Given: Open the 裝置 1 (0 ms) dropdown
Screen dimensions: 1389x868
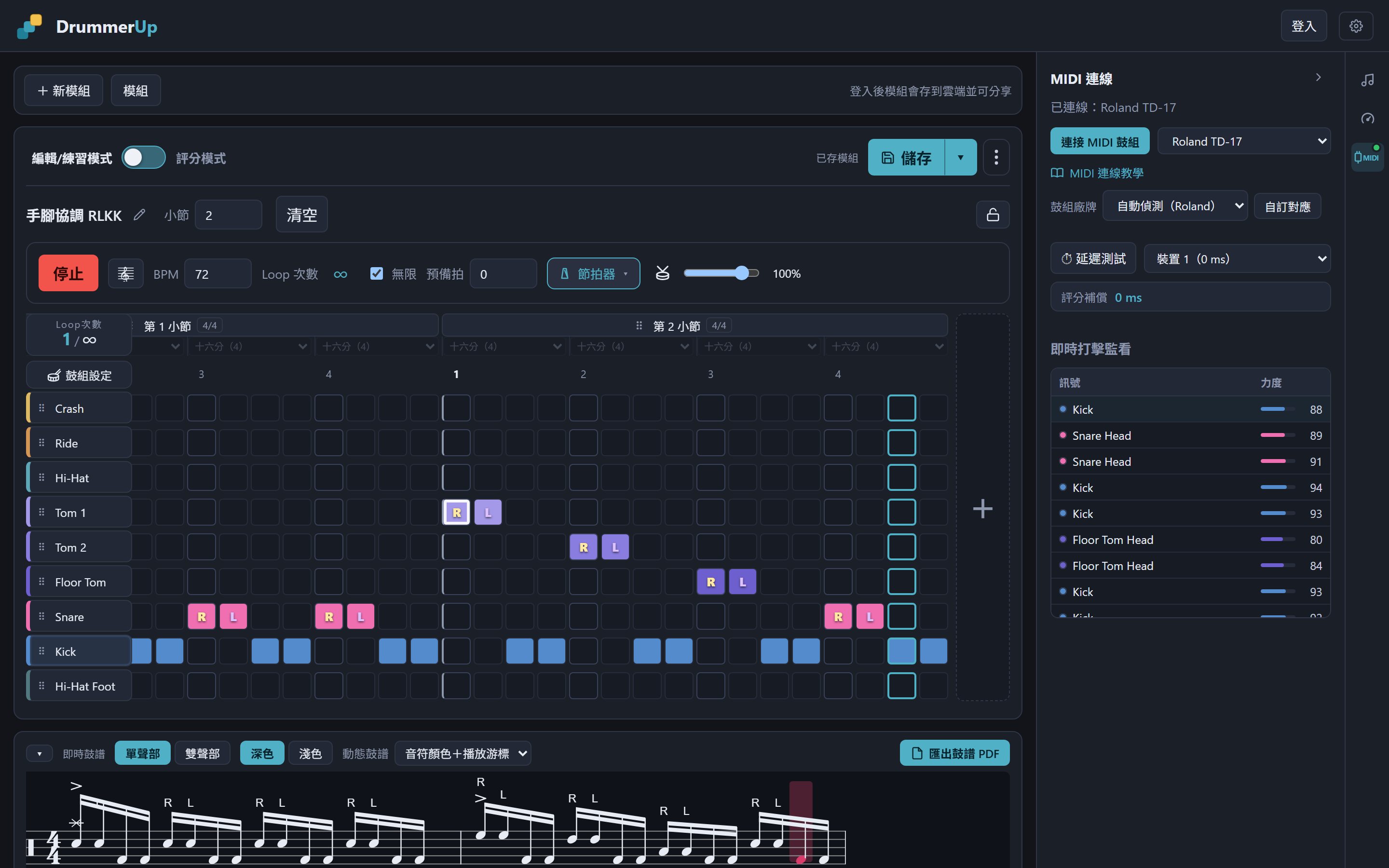Looking at the screenshot, I should pyautogui.click(x=1237, y=258).
